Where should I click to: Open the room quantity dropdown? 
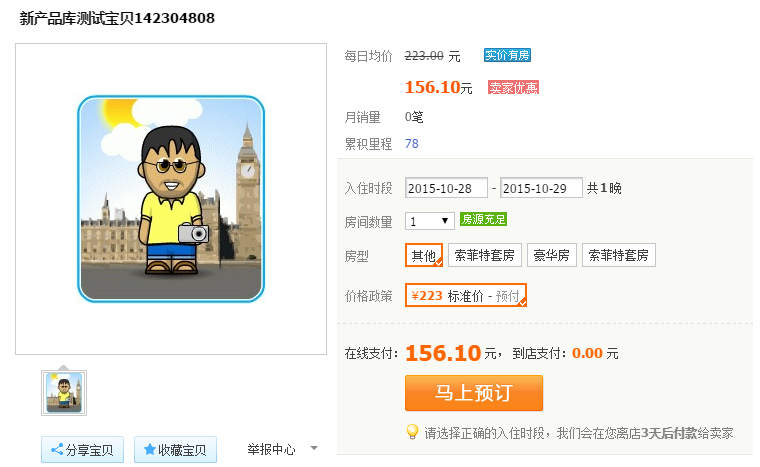[x=430, y=221]
